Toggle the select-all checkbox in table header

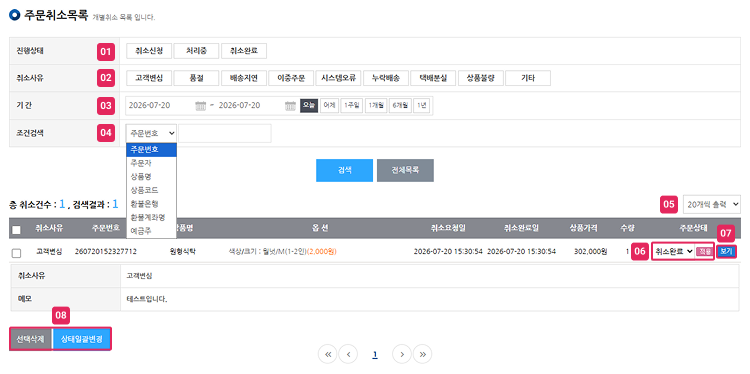[x=16, y=230]
